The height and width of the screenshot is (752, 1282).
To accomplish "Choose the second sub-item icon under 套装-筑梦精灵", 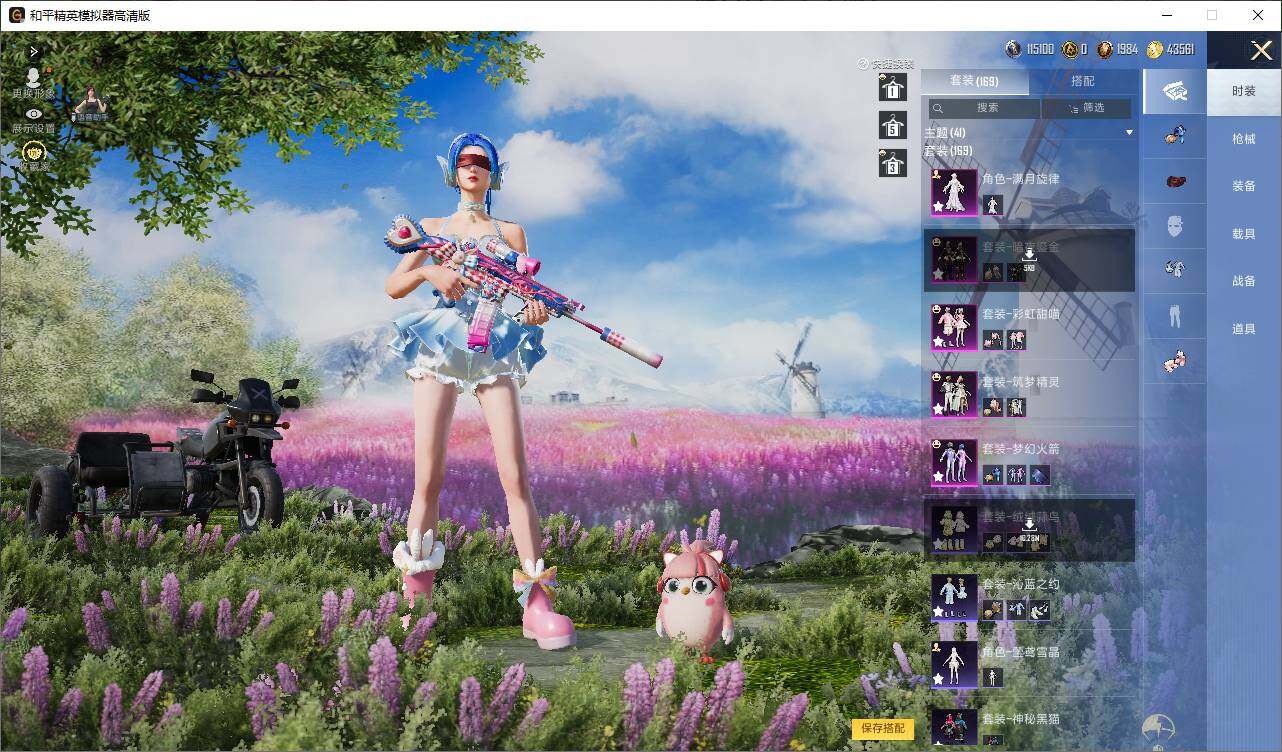I will 1016,407.
